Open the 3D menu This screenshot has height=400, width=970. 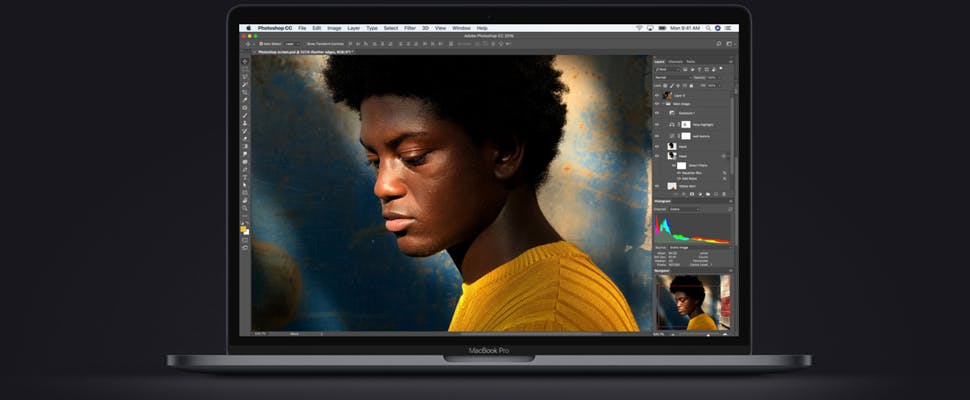[425, 28]
